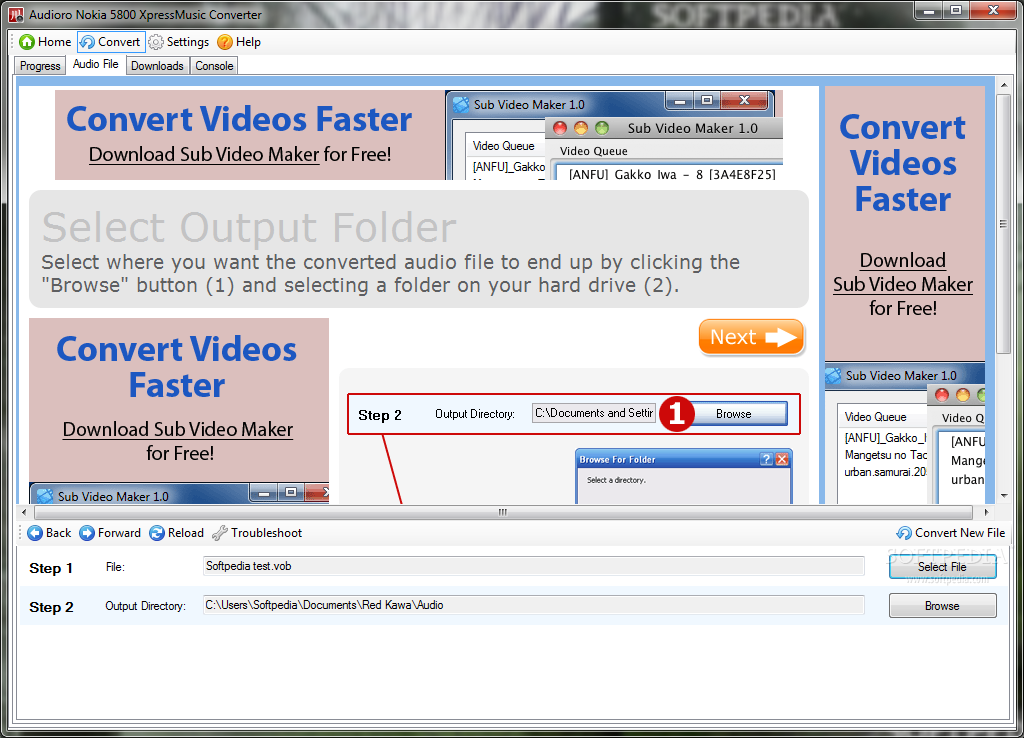1024x738 pixels.
Task: Click the Output Directory path field
Action: (x=534, y=605)
